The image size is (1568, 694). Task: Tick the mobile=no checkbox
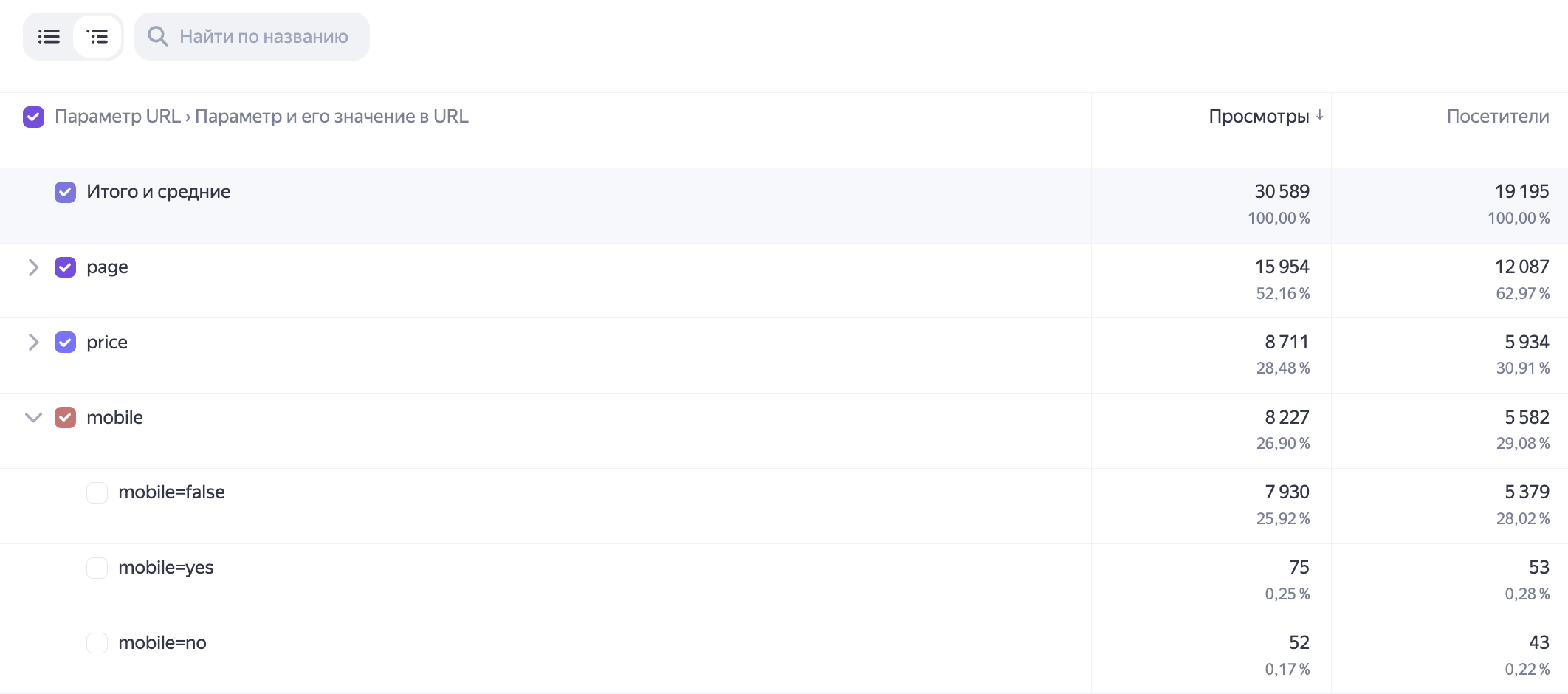[x=97, y=643]
